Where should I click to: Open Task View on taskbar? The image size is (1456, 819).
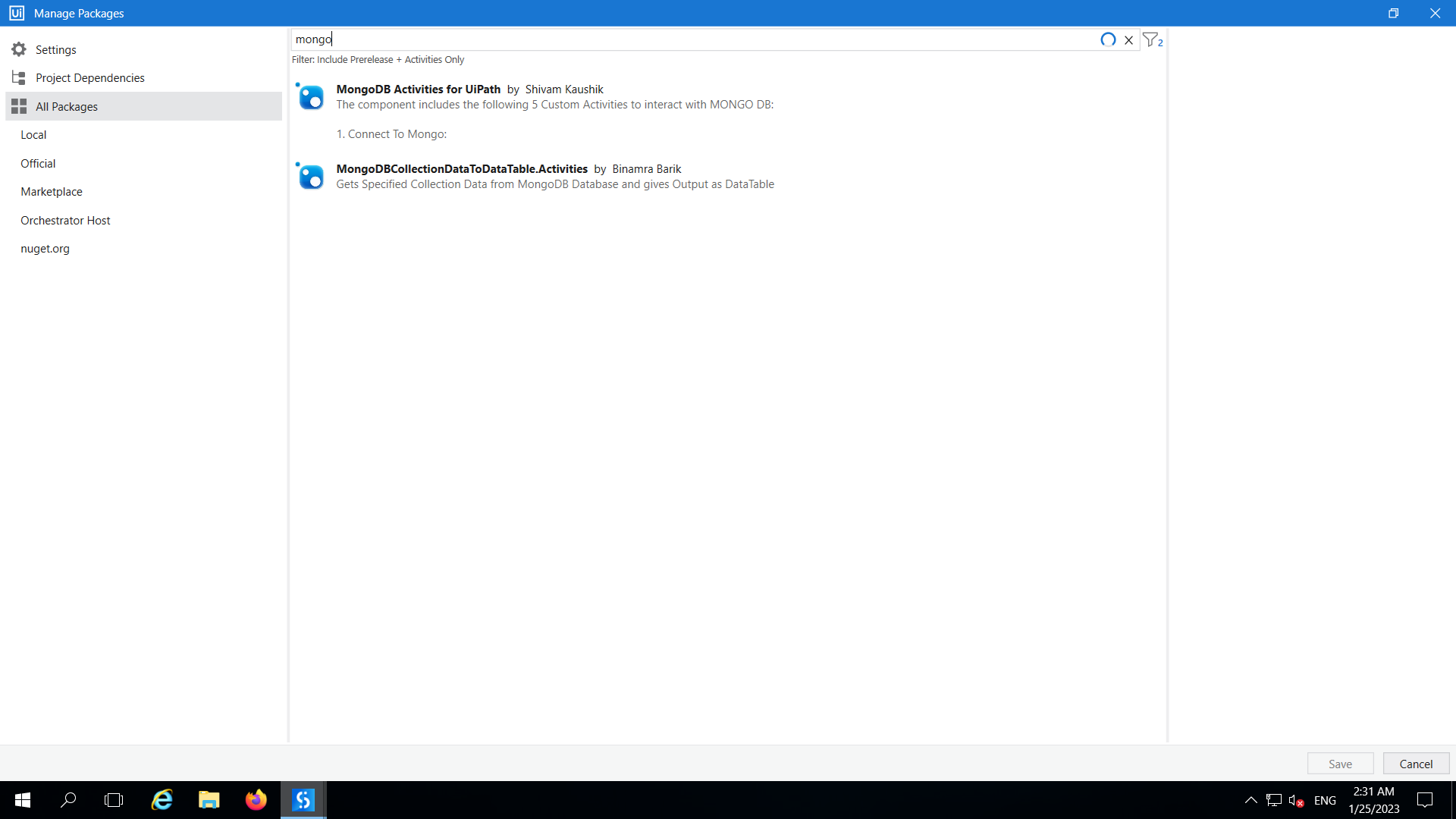(x=114, y=800)
